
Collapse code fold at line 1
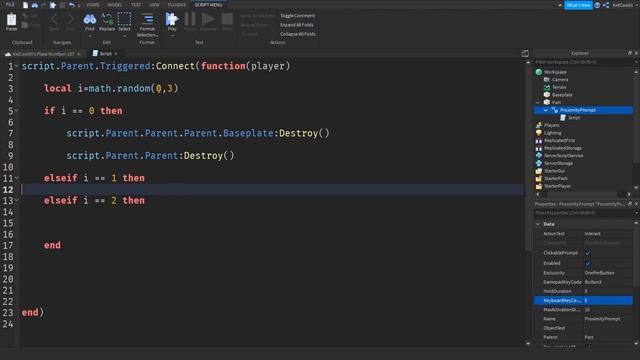click(17, 66)
